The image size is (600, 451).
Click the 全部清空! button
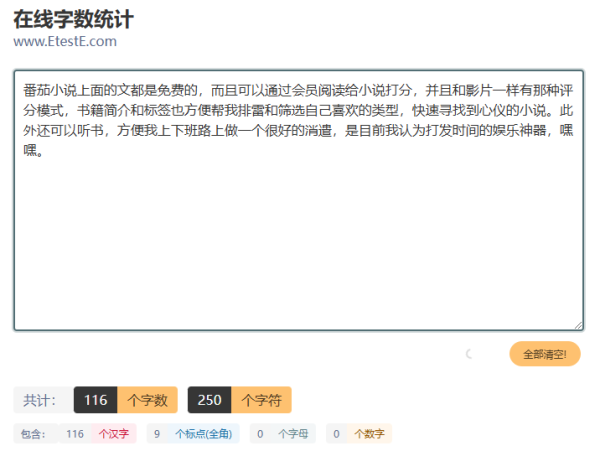[545, 354]
